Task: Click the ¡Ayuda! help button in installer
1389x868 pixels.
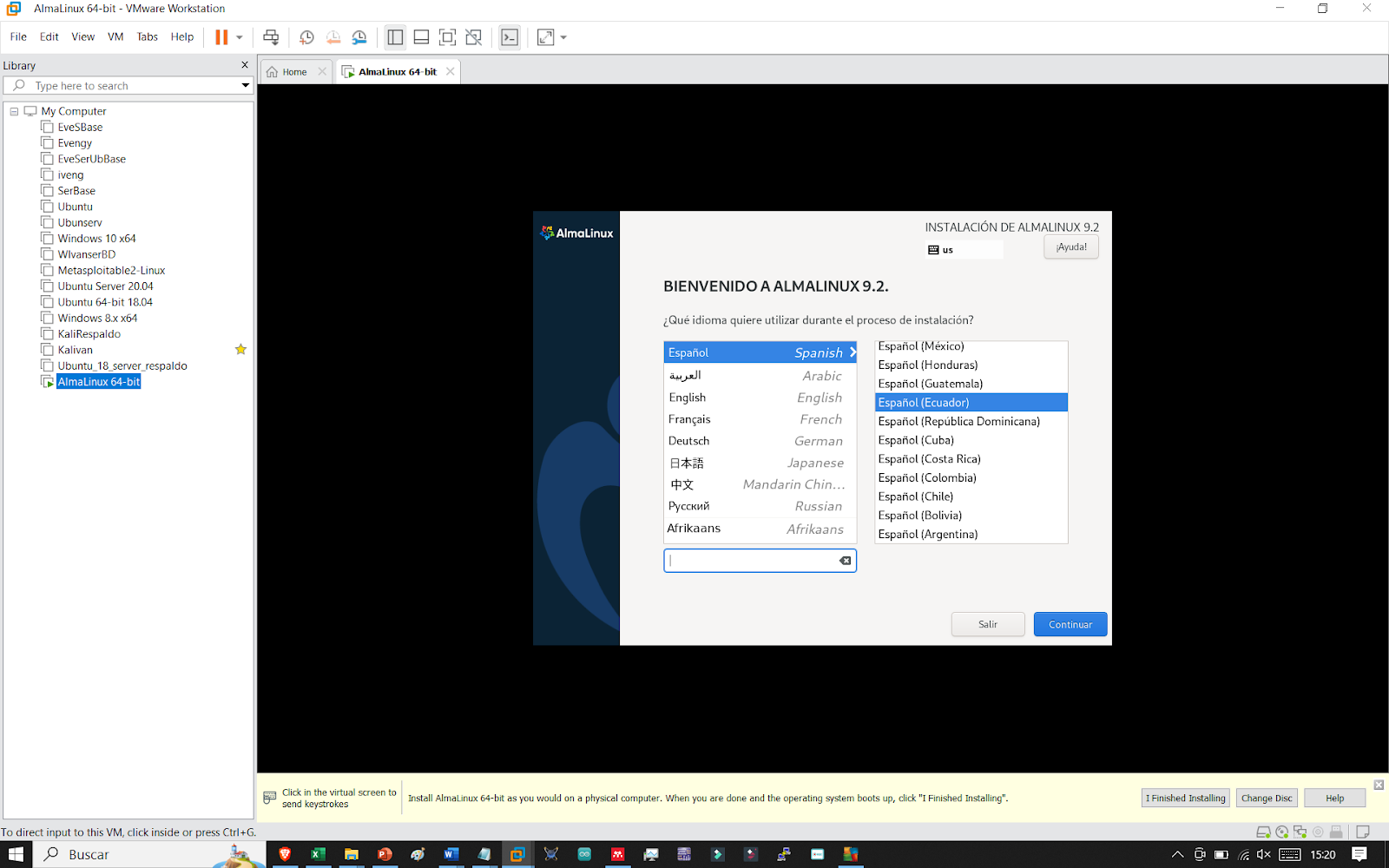Action: [1071, 247]
